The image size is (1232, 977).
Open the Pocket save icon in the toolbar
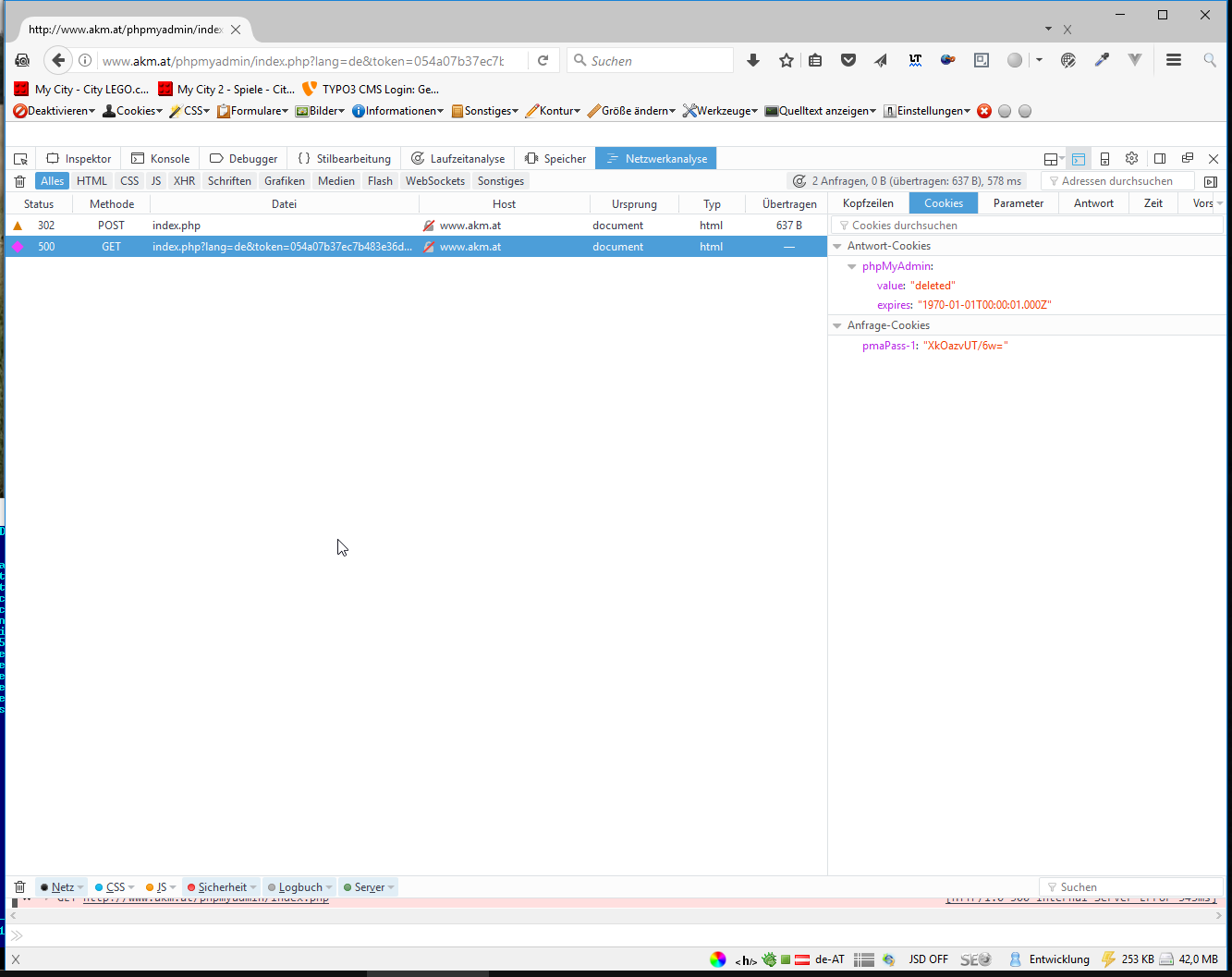pos(848,59)
